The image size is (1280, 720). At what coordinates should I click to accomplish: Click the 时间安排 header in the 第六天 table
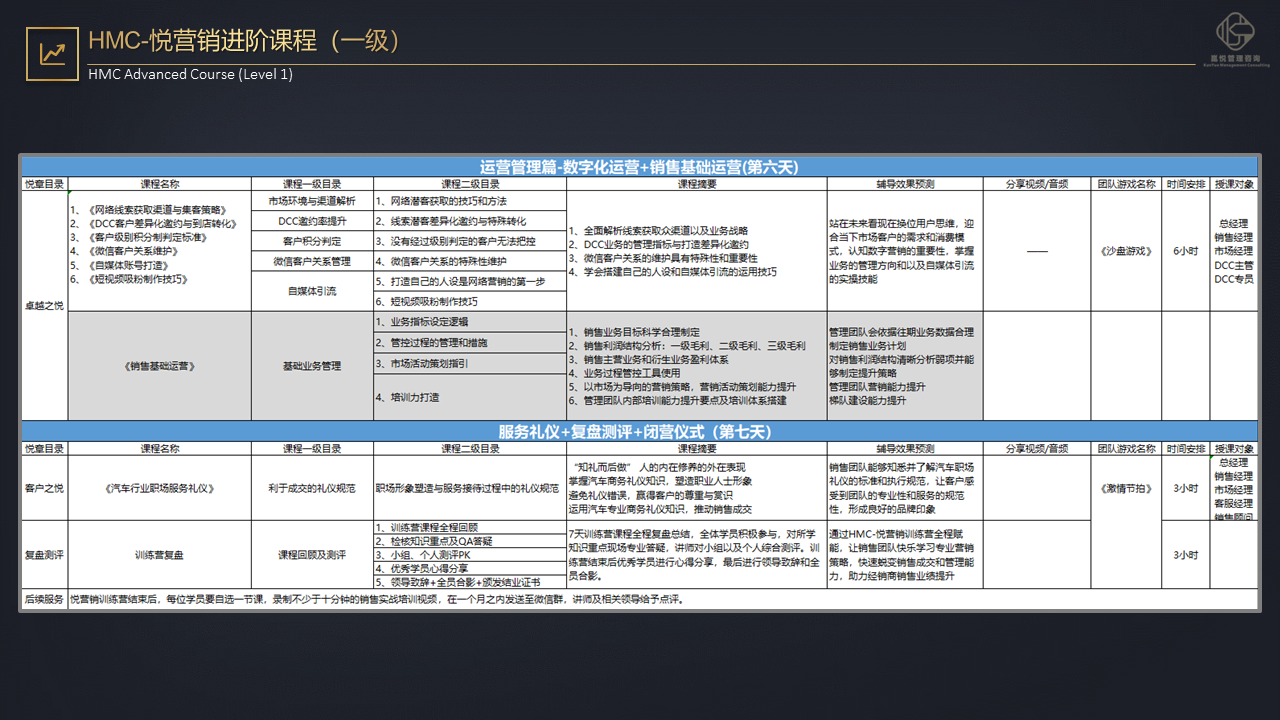(1185, 184)
